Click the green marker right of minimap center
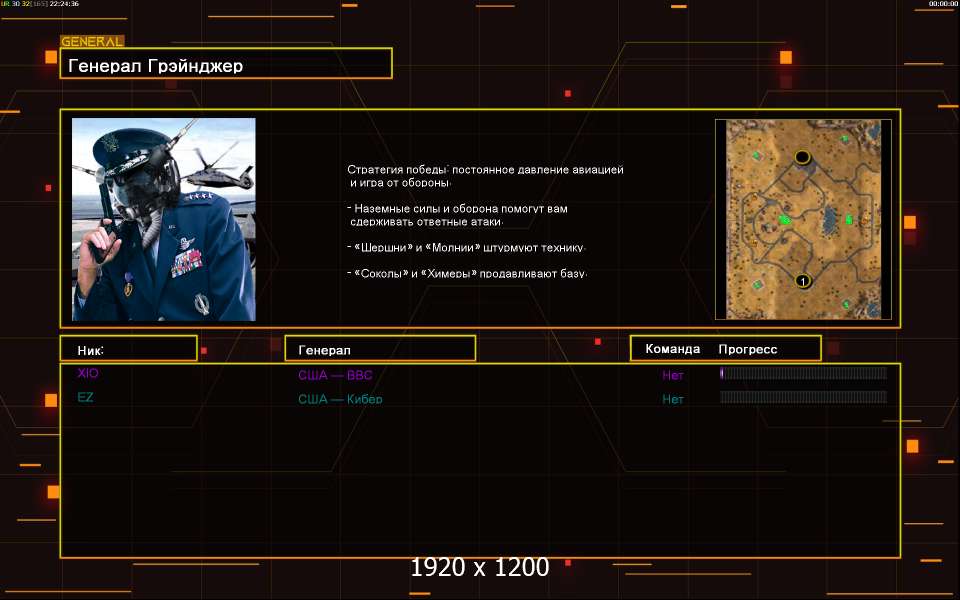The width and height of the screenshot is (960, 600). (x=849, y=219)
